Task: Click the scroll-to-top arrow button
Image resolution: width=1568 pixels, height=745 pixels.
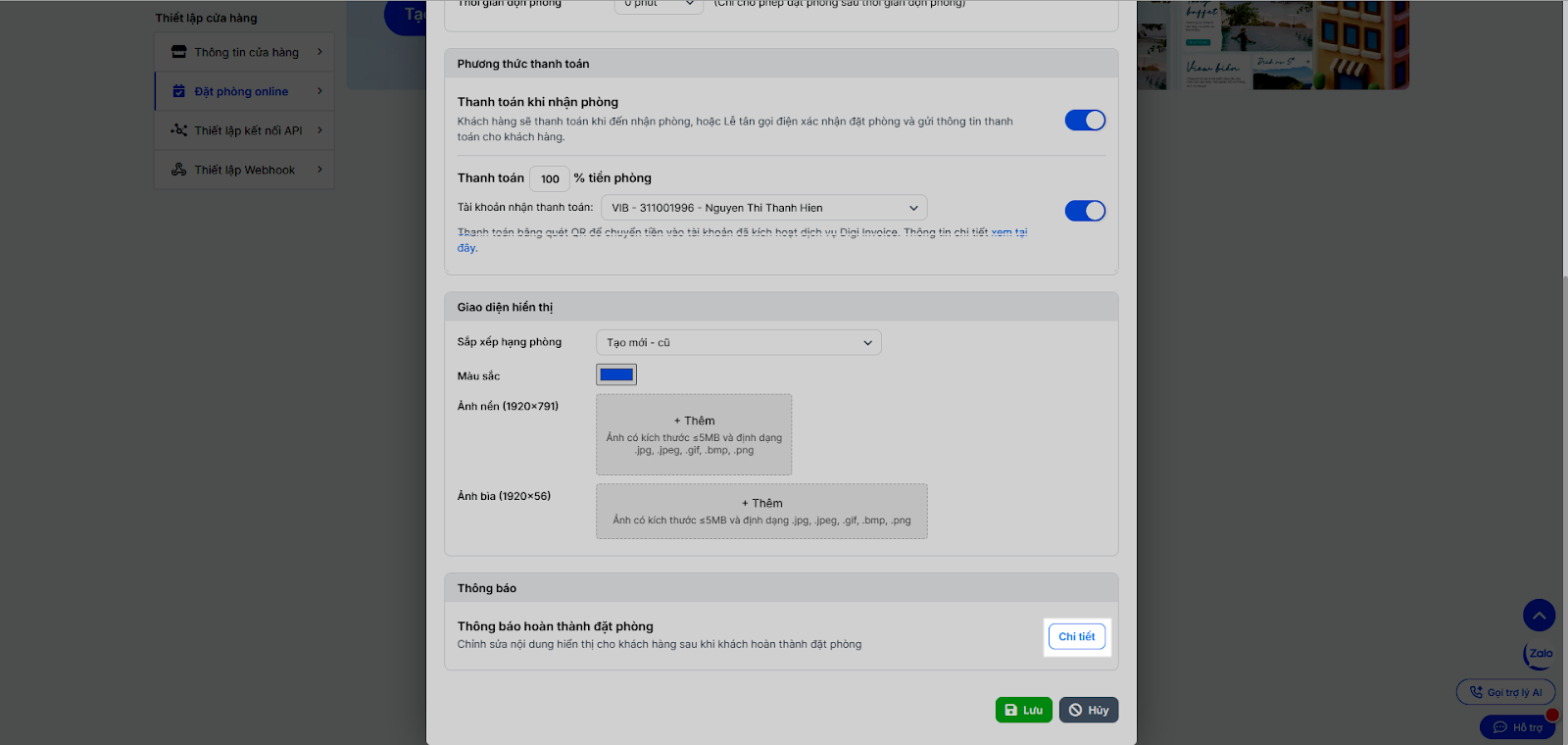Action: click(x=1539, y=616)
